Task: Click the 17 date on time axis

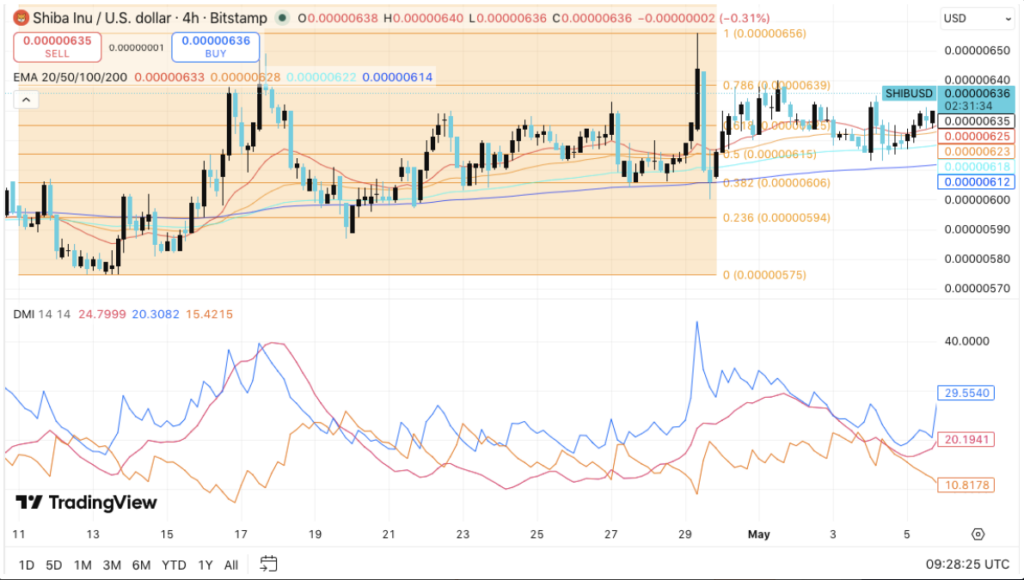Action: [241, 534]
